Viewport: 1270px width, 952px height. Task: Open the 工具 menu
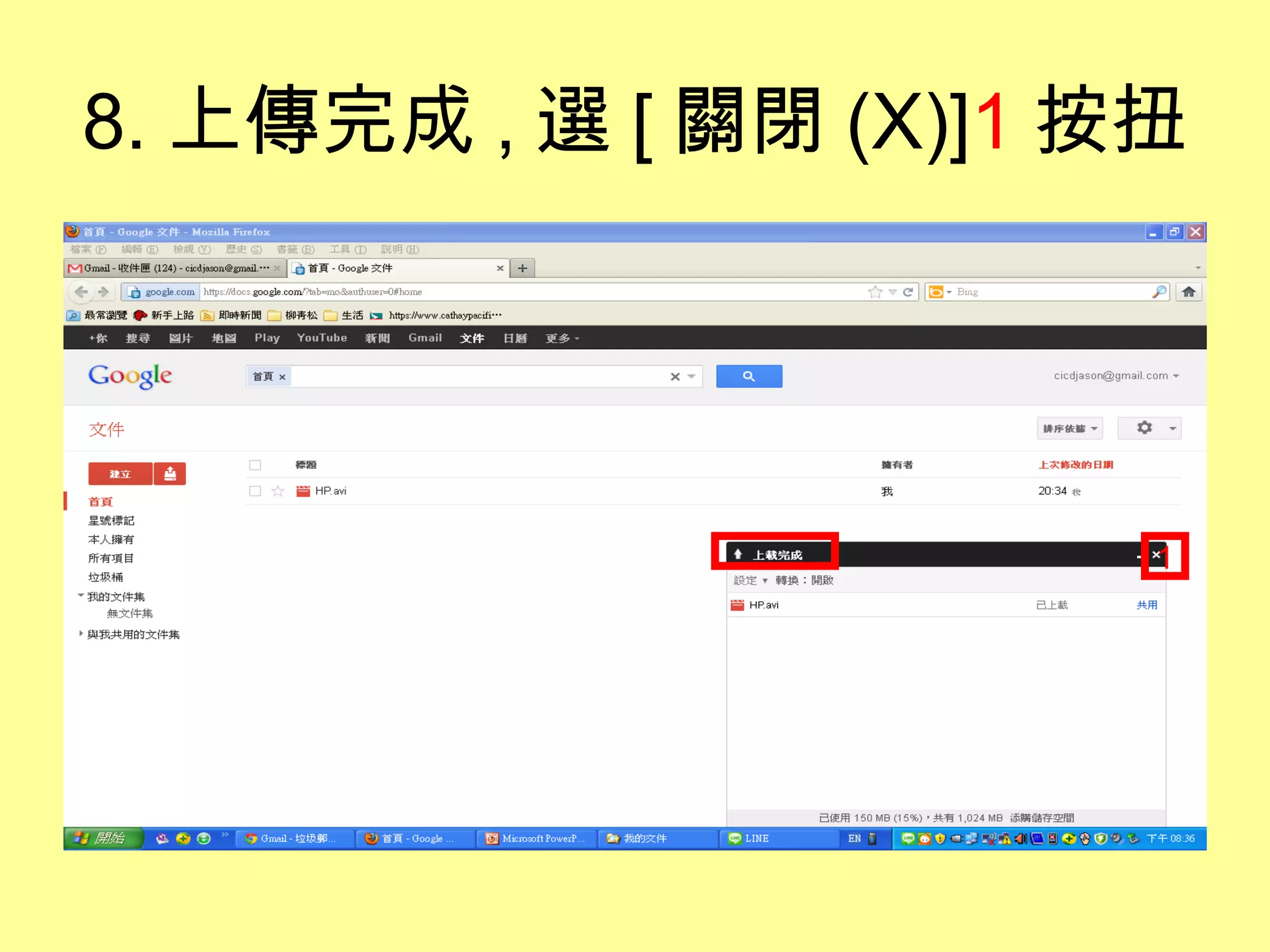pyautogui.click(x=348, y=249)
